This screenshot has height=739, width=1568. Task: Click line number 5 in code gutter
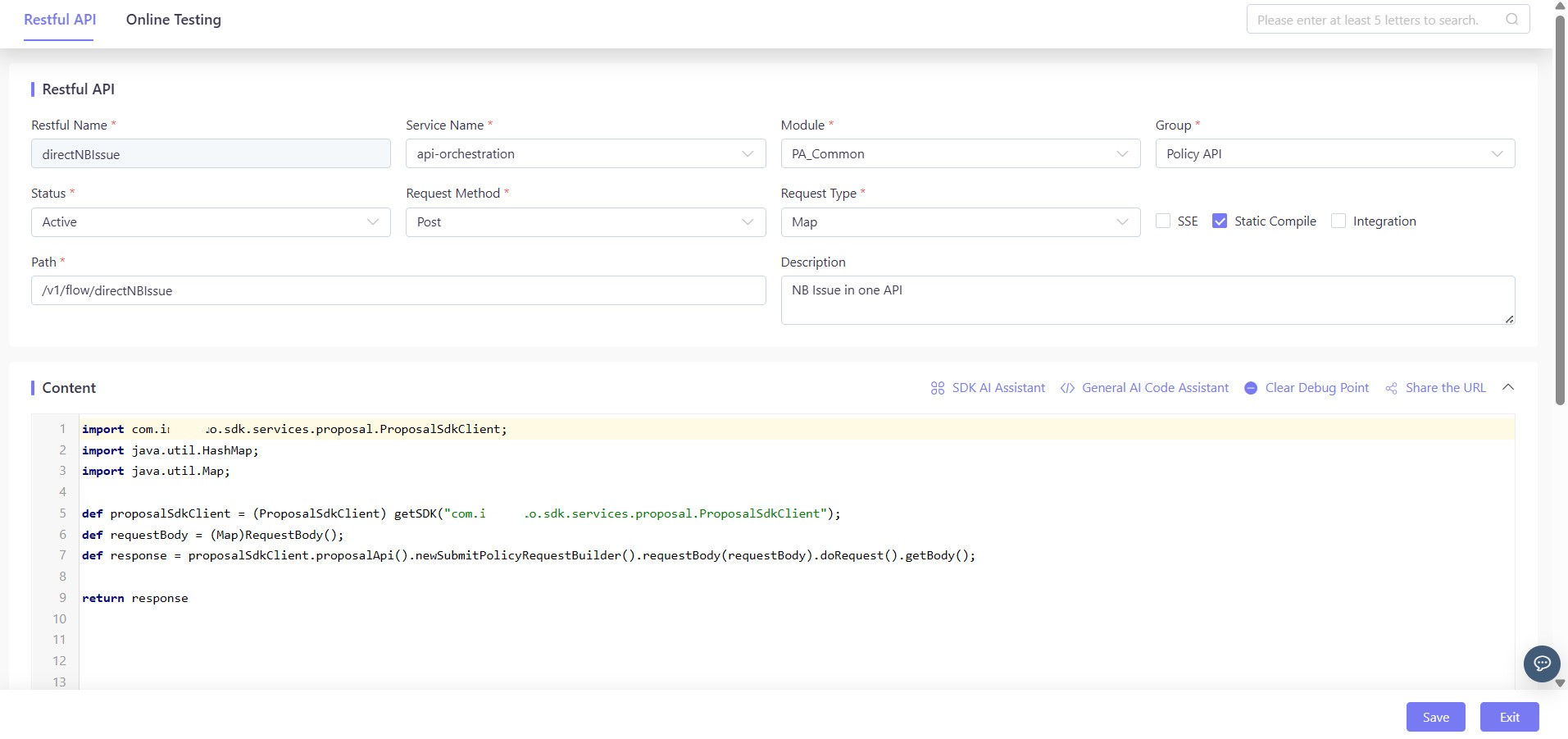pos(62,513)
